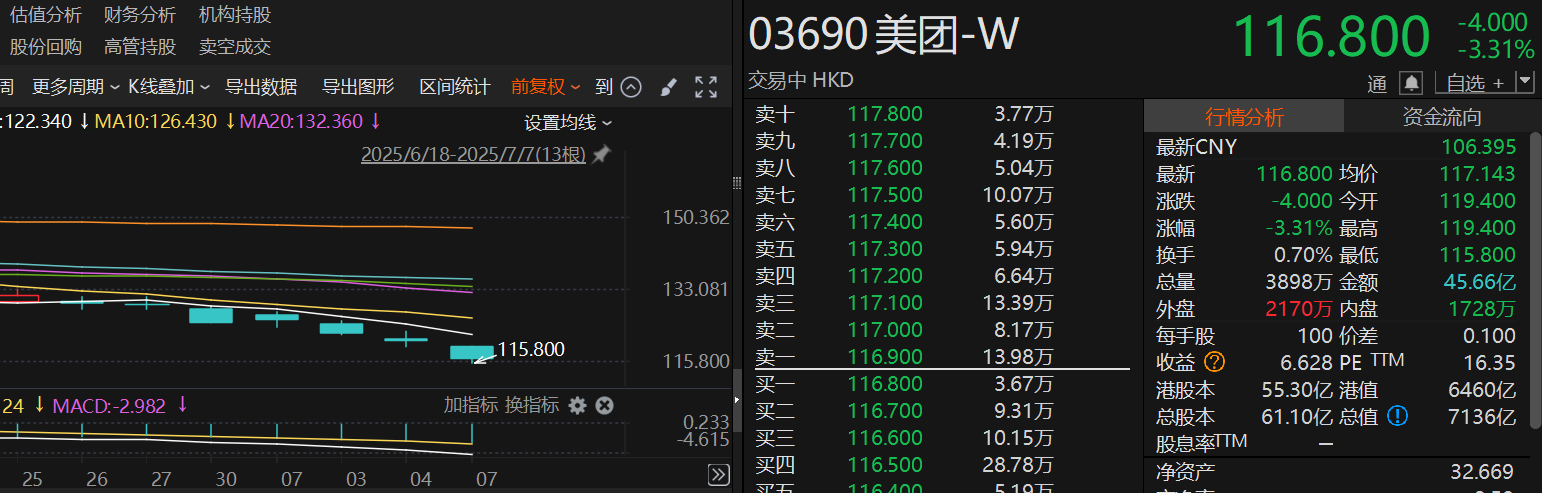The height and width of the screenshot is (493, 1542).
Task: Click the 净资产 value 32.669
Action: click(1482, 472)
